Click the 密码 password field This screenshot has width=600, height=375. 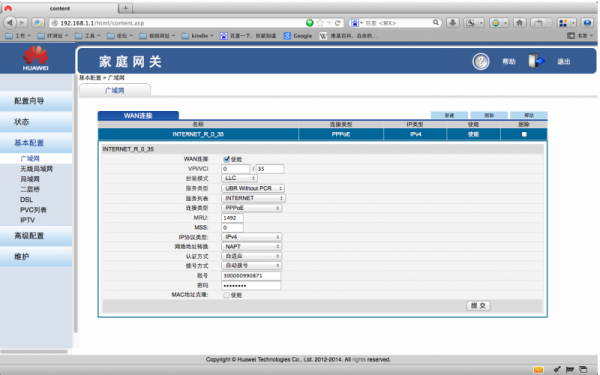click(x=251, y=285)
